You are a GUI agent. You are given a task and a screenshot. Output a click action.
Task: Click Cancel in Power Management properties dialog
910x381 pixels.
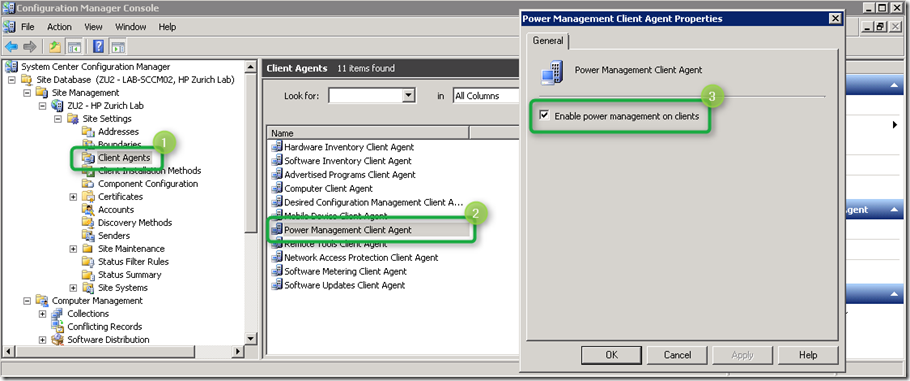point(677,355)
